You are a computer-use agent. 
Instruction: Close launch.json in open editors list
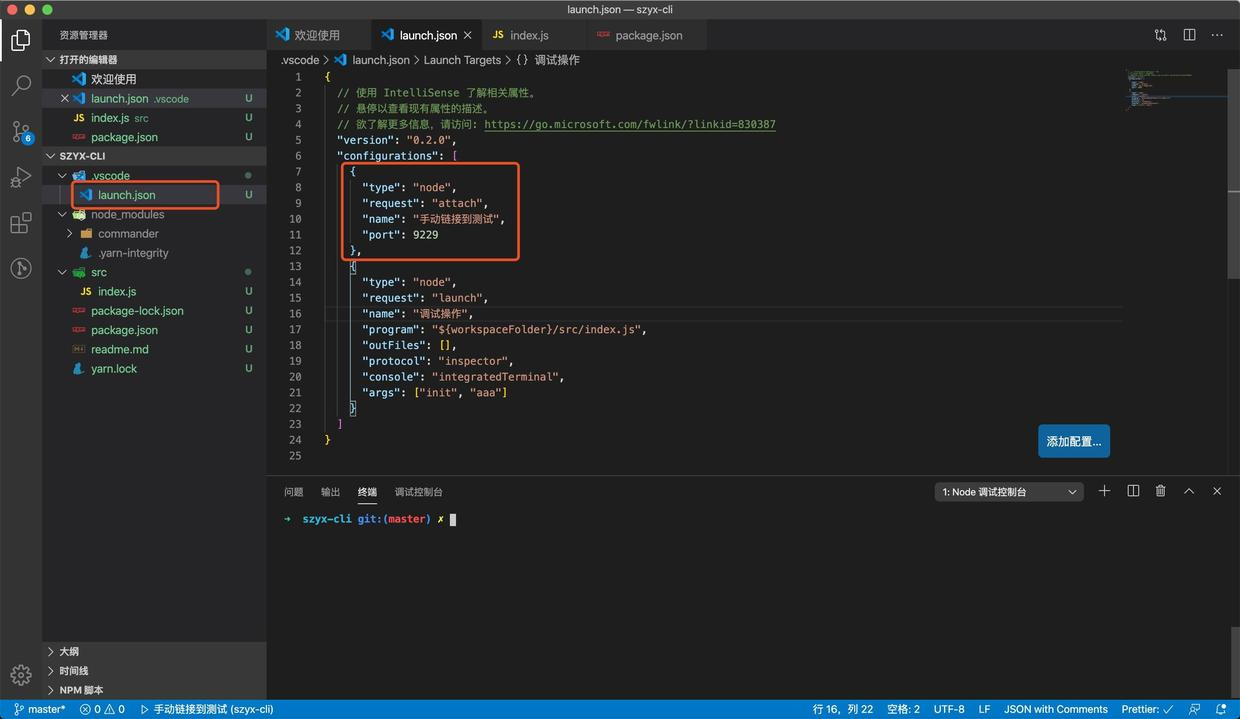[65, 98]
